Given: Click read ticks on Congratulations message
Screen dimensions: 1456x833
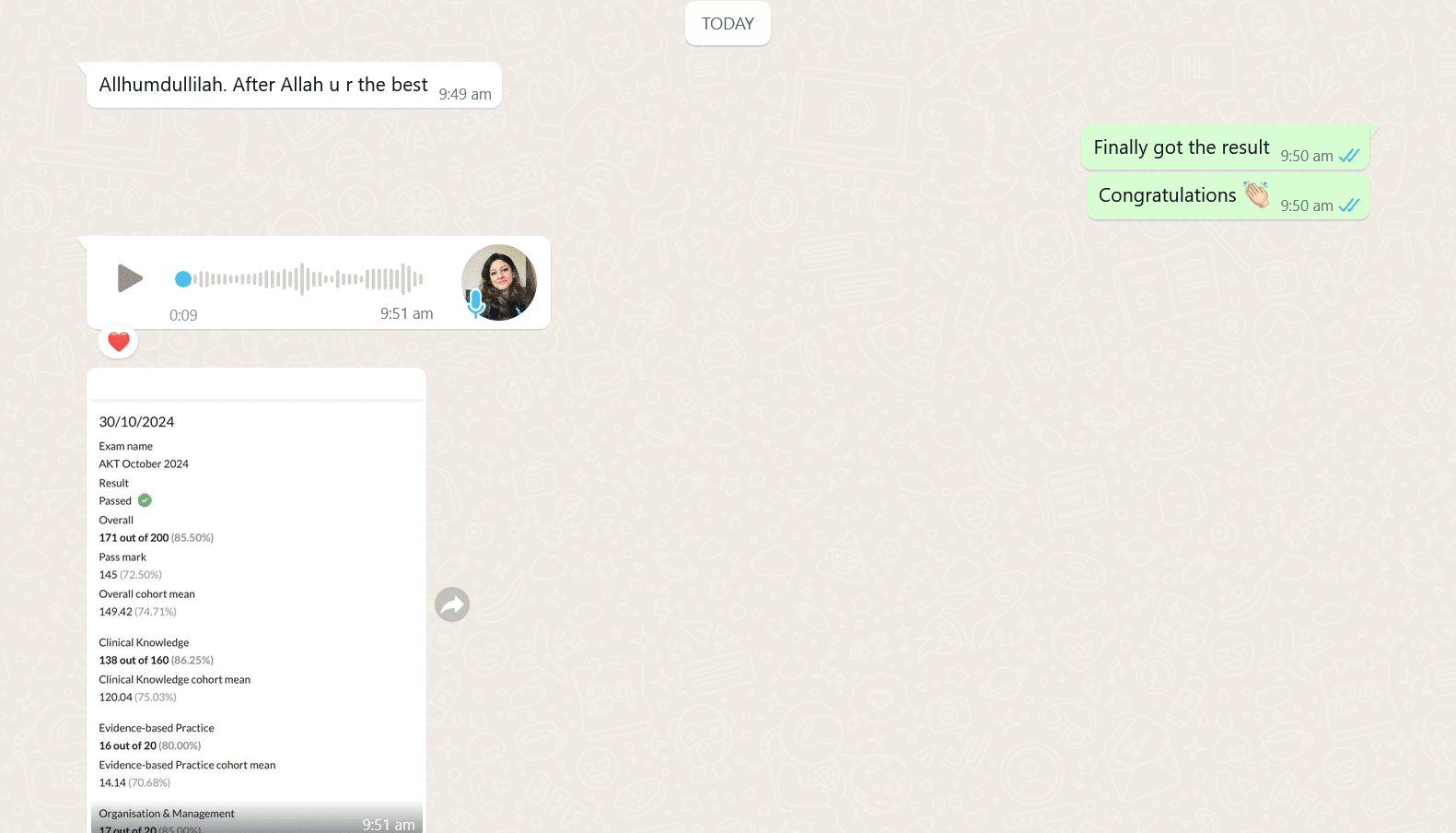Looking at the screenshot, I should [1349, 205].
